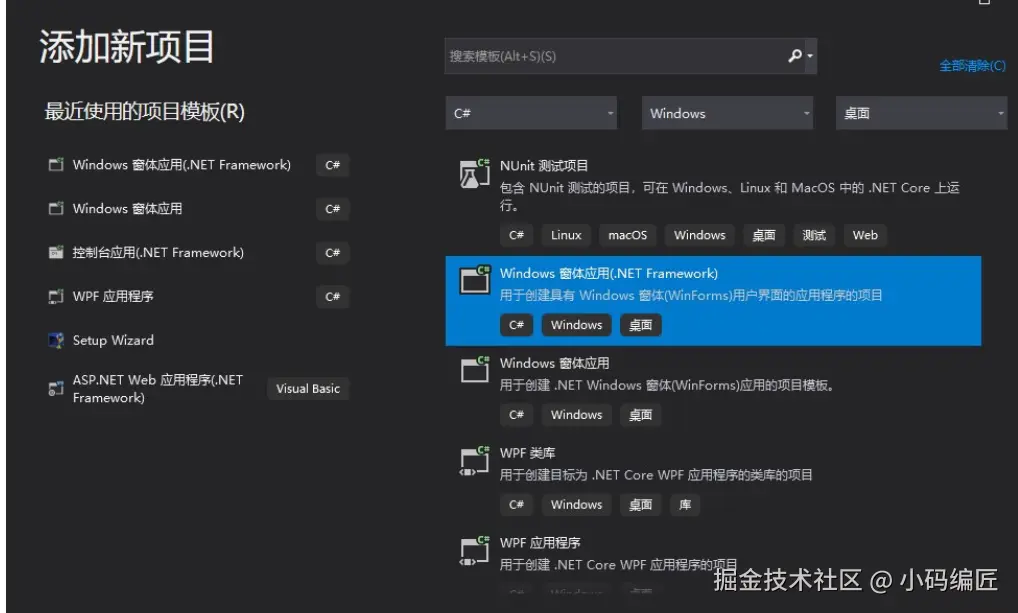The image size is (1018, 613).
Task: Click the Windows 窗体应用 (.NET) template icon in the list
Action: tap(475, 370)
